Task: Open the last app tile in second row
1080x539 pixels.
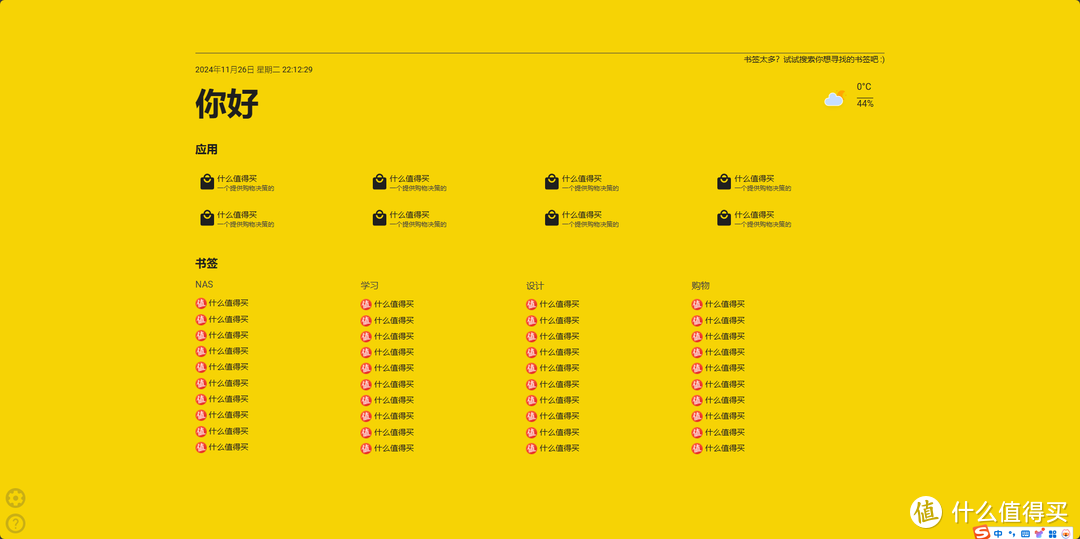Action: click(754, 218)
